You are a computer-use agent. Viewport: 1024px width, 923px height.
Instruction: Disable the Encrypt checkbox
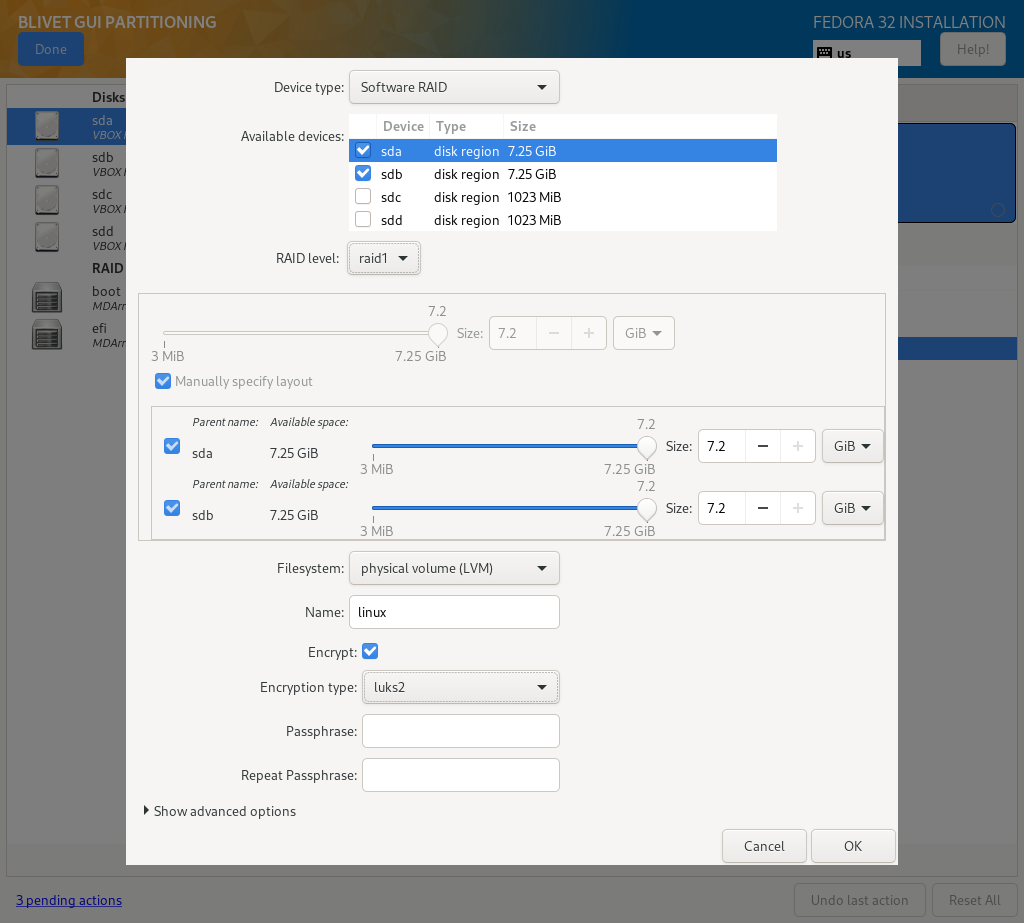(370, 651)
